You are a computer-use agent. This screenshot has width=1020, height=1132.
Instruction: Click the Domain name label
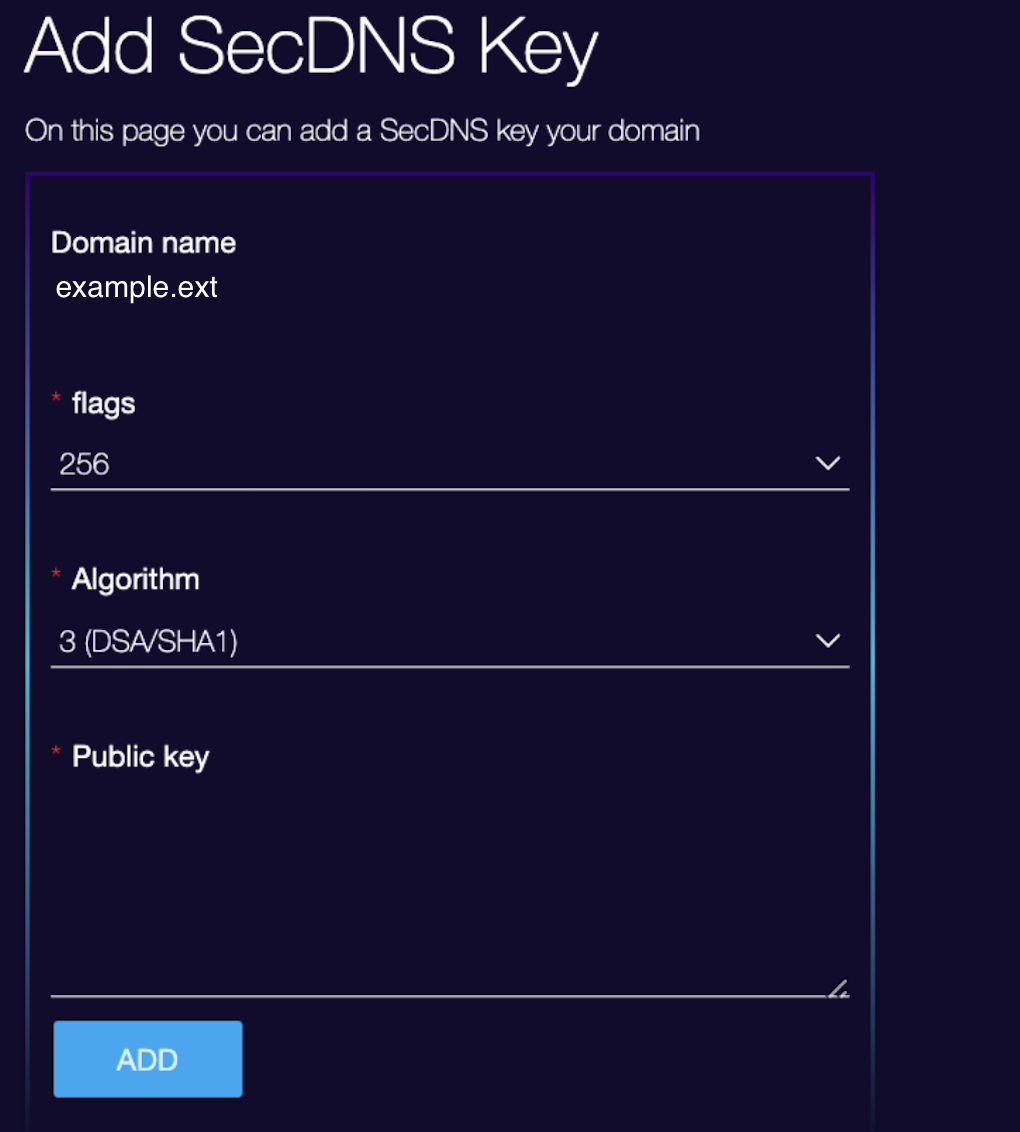pyautogui.click(x=144, y=243)
